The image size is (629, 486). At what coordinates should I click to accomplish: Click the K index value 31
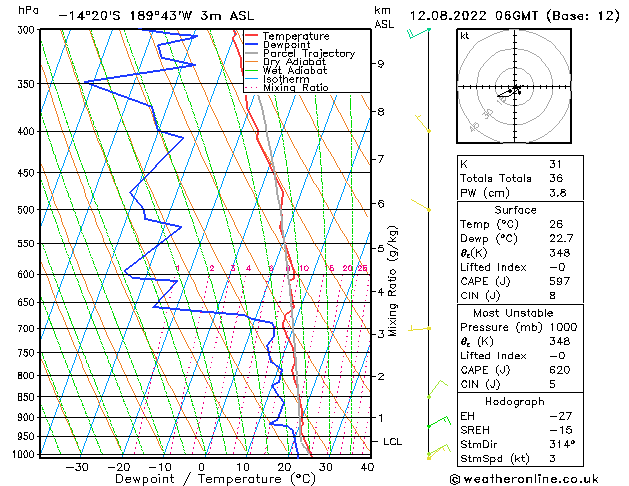coord(555,164)
